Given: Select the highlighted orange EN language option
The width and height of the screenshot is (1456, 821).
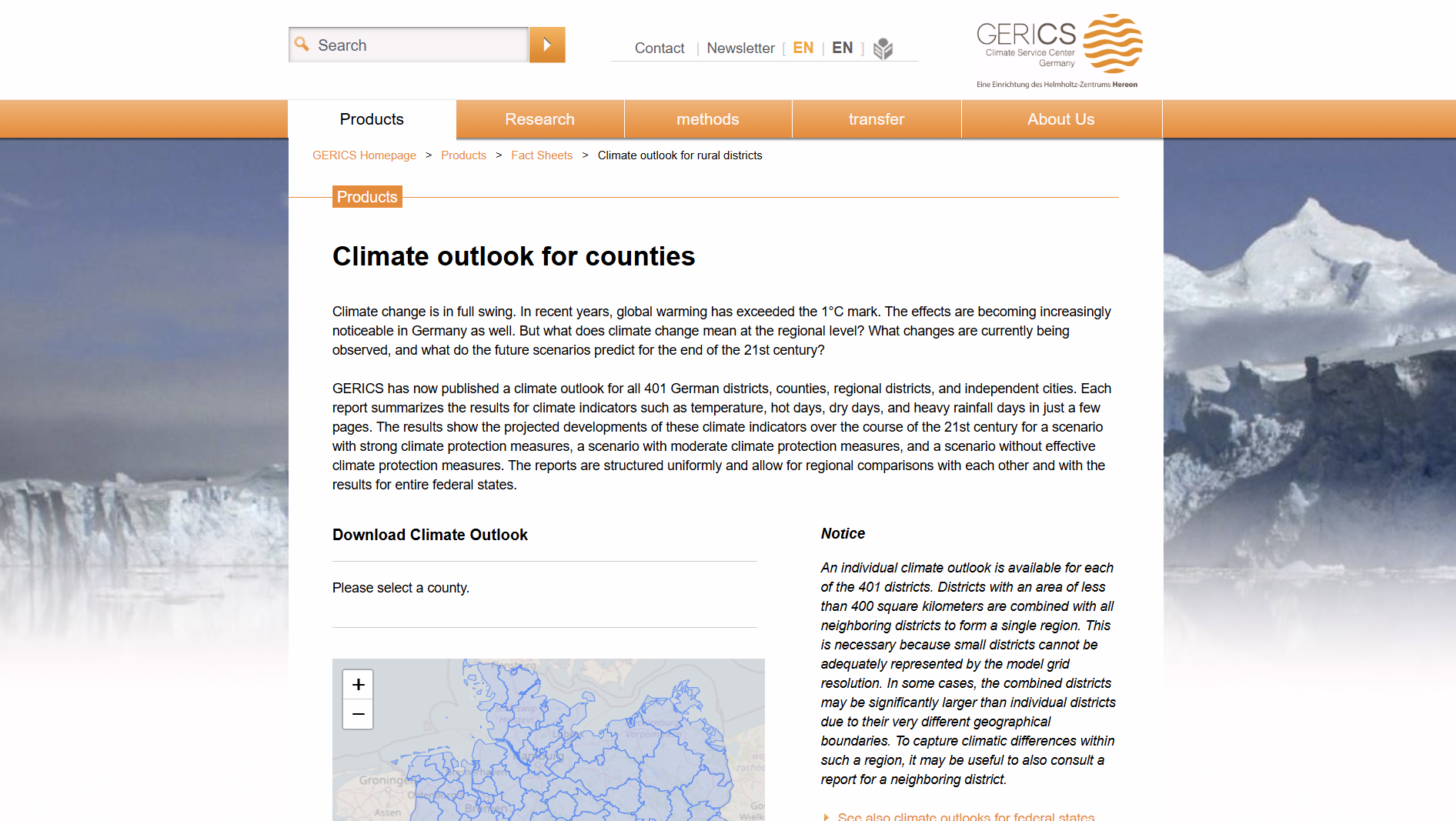Looking at the screenshot, I should click(803, 48).
